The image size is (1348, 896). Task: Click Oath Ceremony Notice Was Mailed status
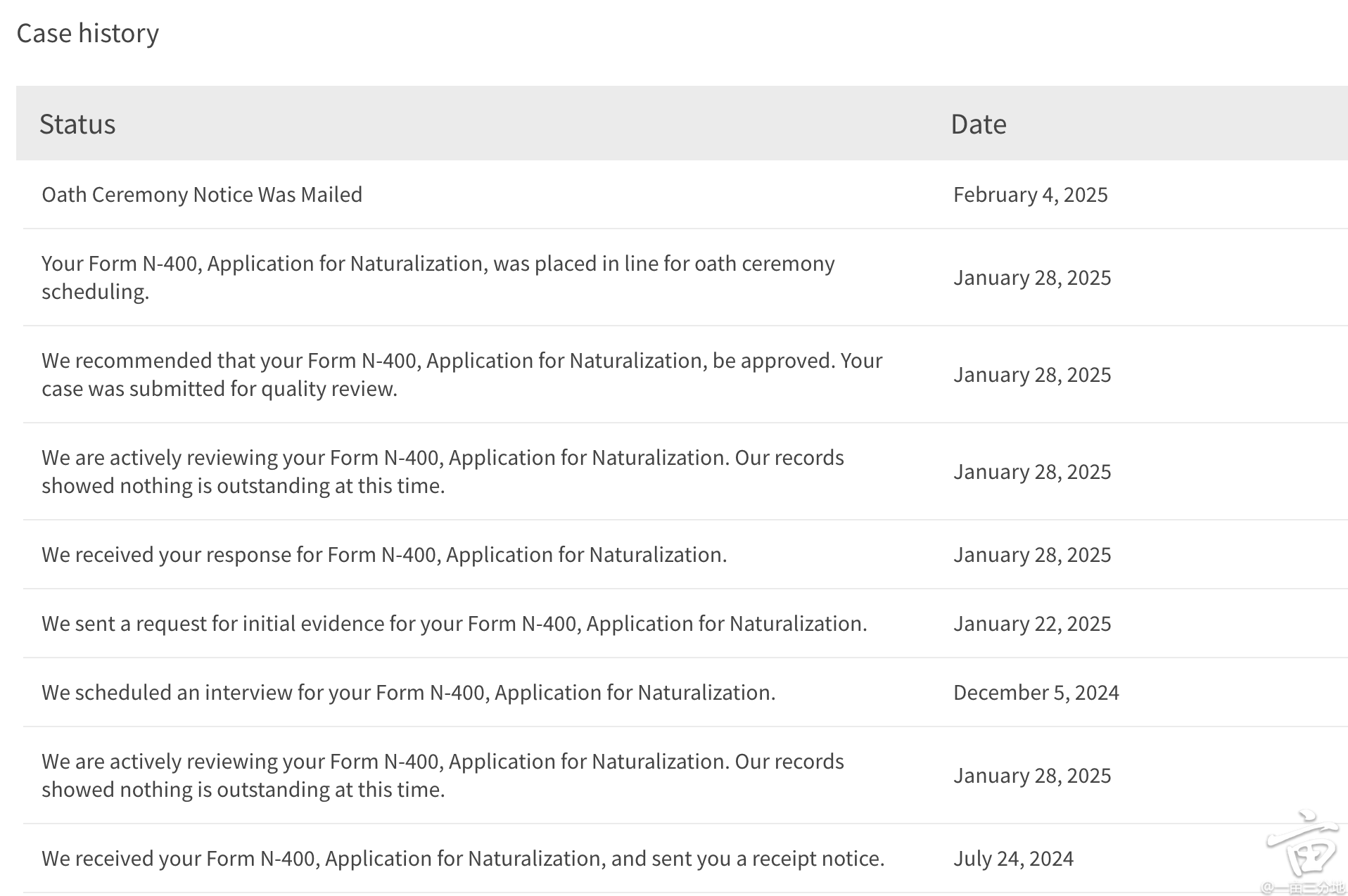tap(202, 194)
